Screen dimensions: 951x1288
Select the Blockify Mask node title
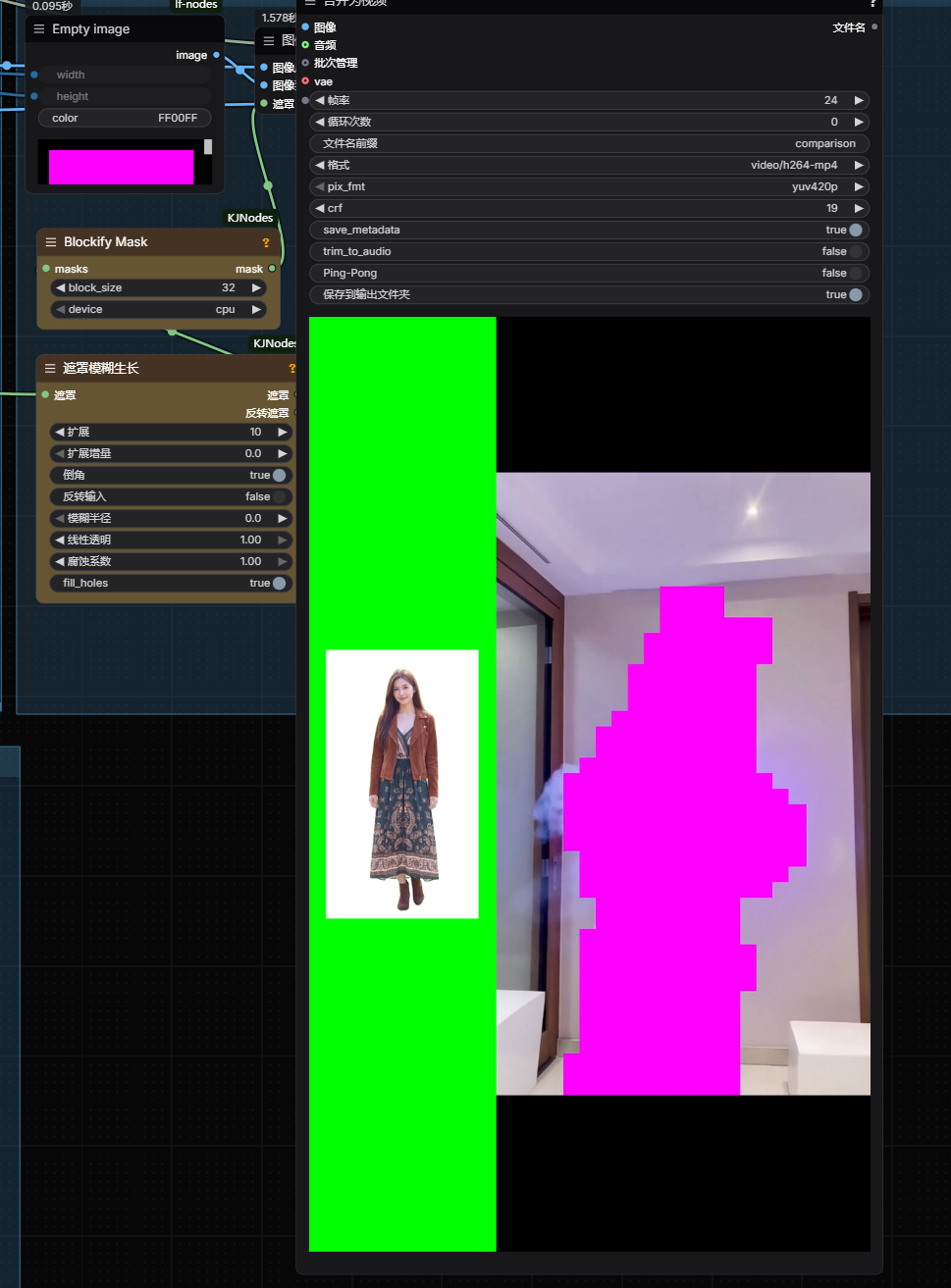click(106, 242)
